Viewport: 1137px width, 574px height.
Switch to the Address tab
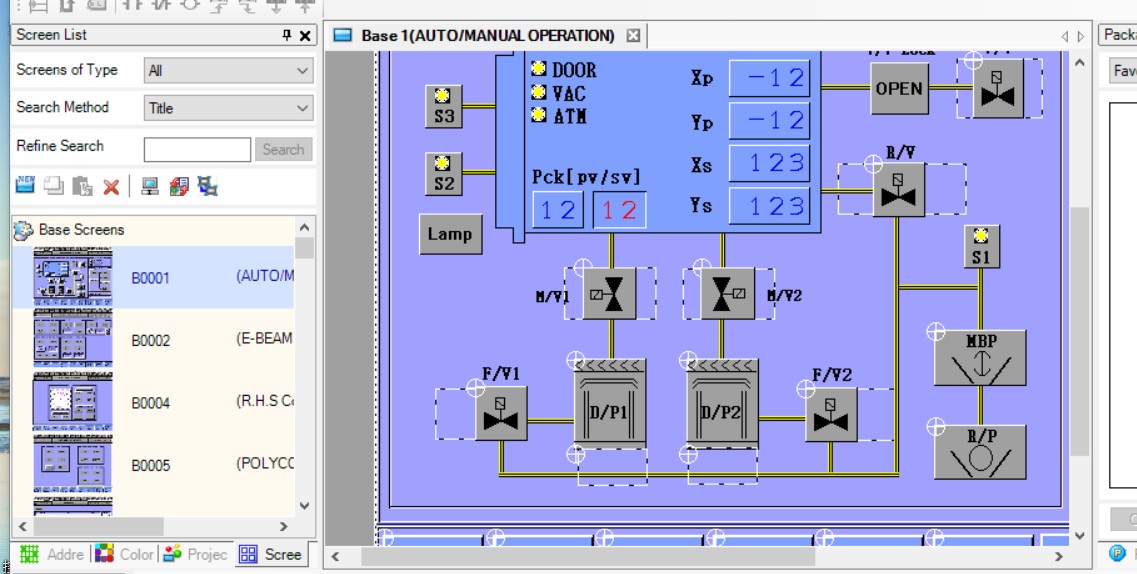tap(53, 554)
